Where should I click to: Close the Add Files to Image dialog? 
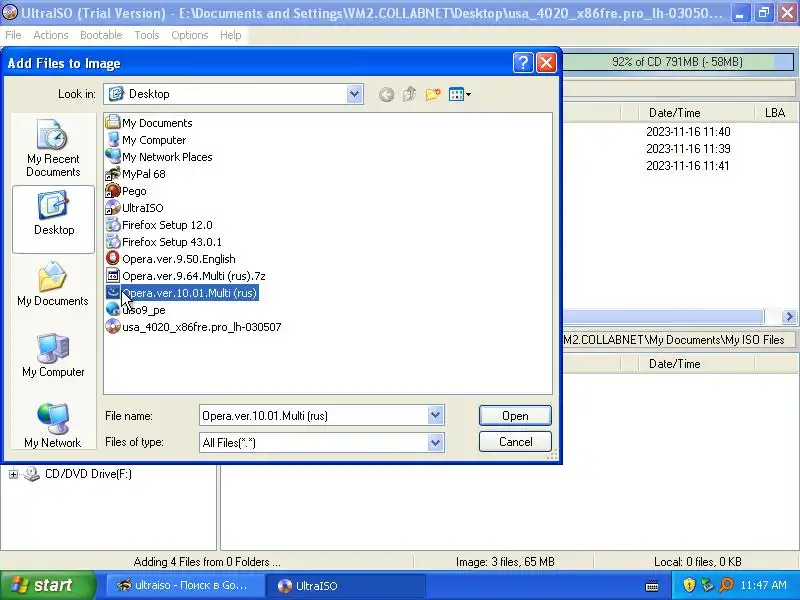(546, 63)
